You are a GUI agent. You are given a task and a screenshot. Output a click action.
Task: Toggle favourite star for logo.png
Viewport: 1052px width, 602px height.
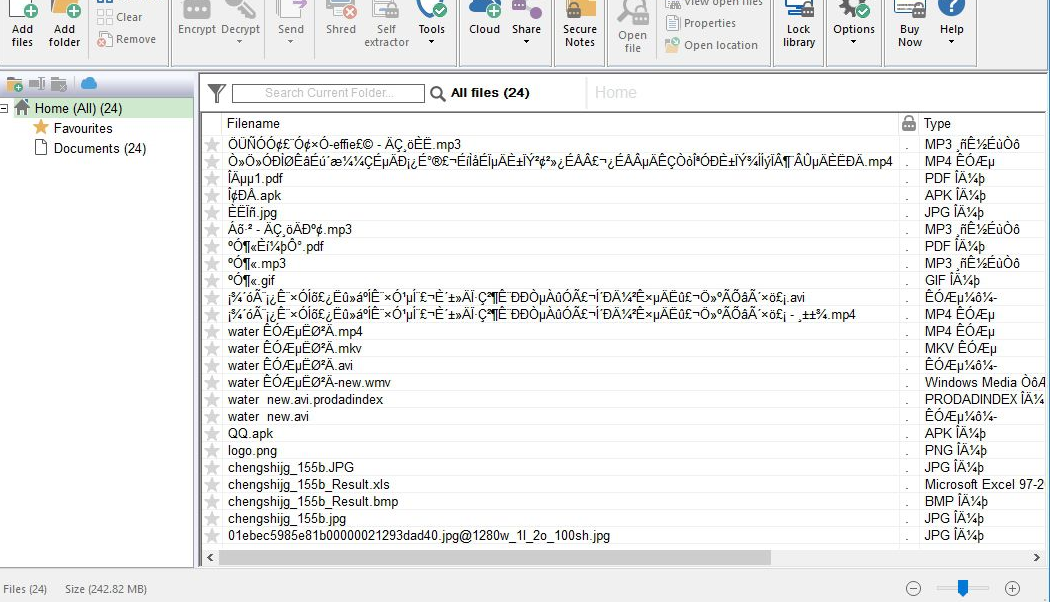click(212, 451)
